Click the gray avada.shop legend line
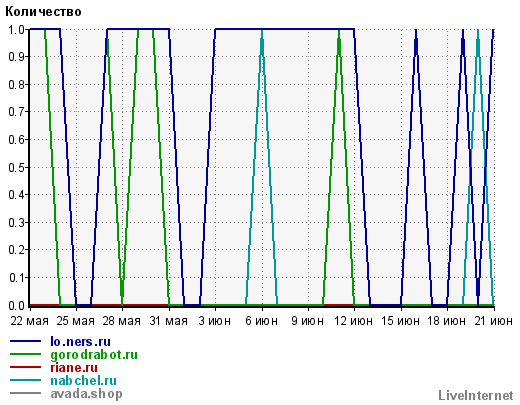The width and height of the screenshot is (520, 405). click(25, 393)
